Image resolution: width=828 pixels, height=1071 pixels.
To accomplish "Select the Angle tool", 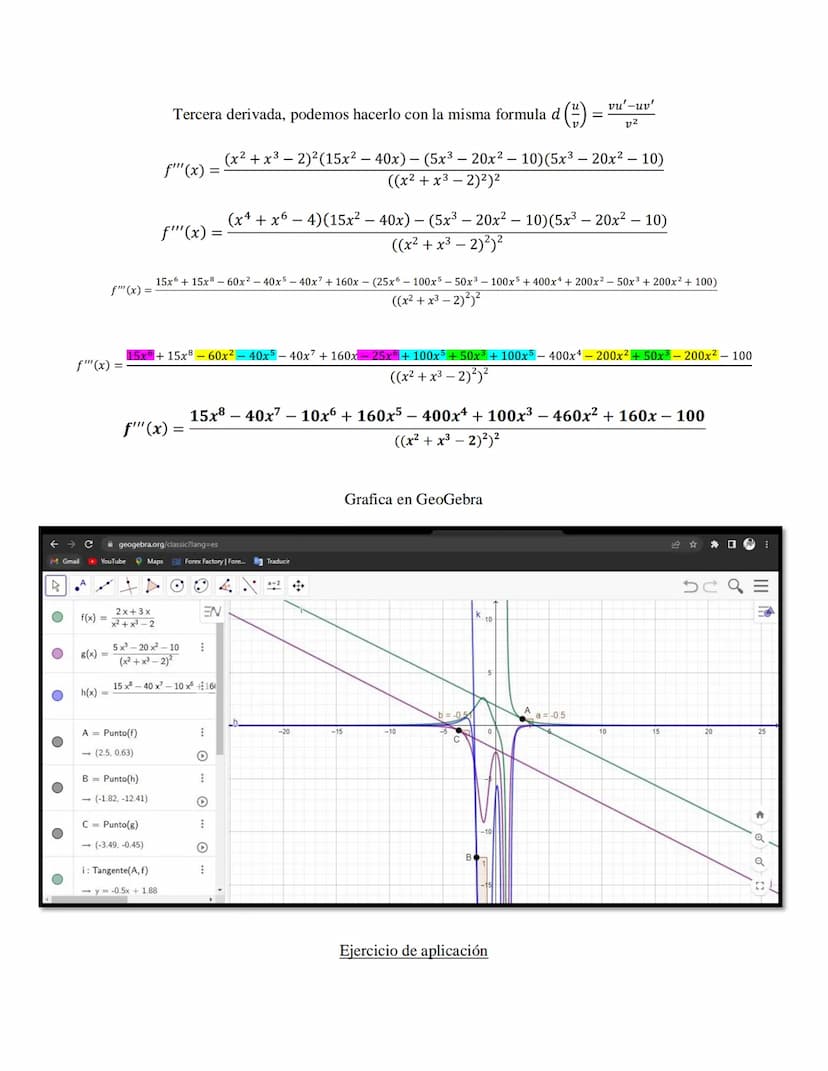I will (x=225, y=586).
